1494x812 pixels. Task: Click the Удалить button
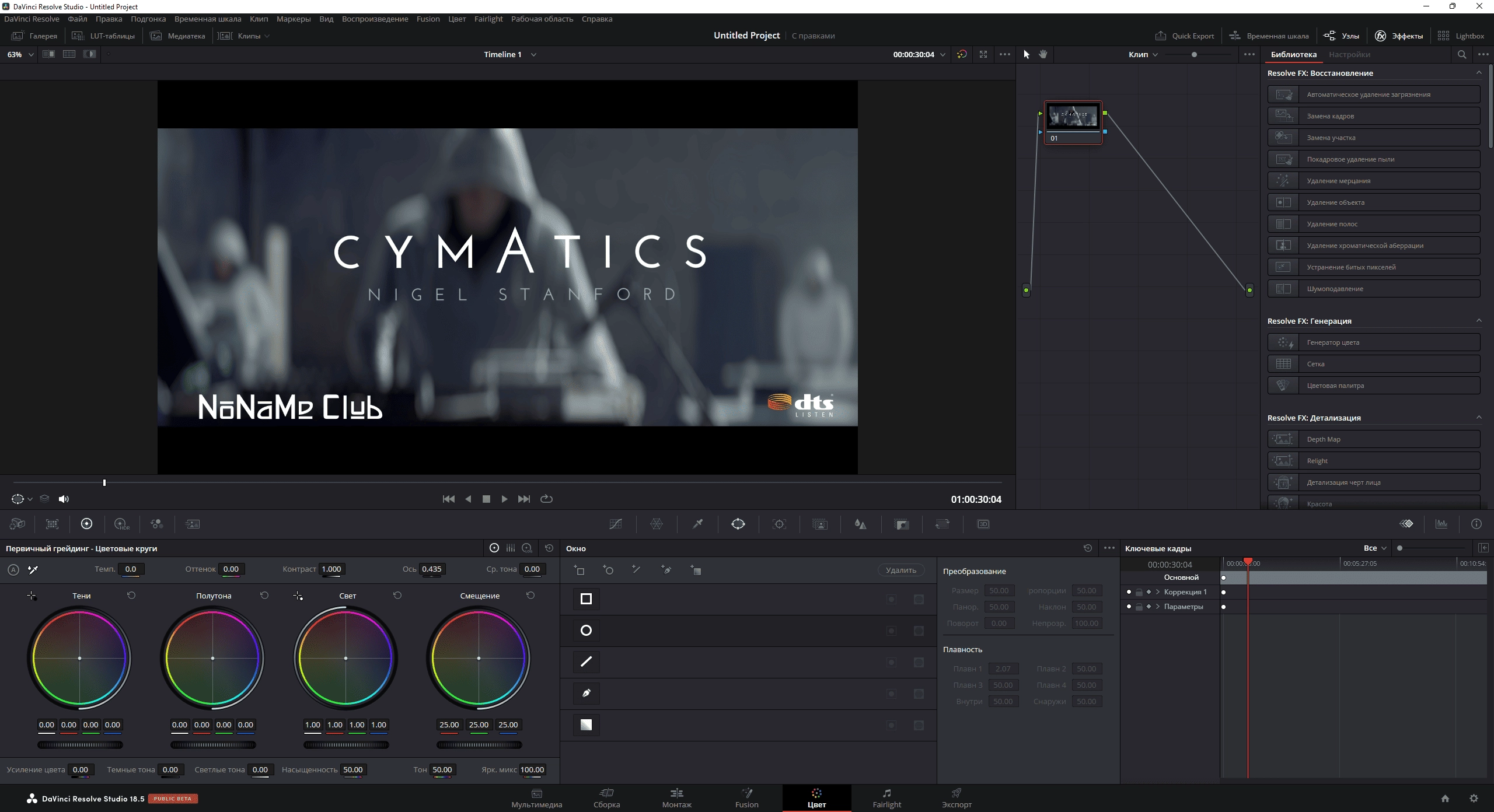[901, 570]
